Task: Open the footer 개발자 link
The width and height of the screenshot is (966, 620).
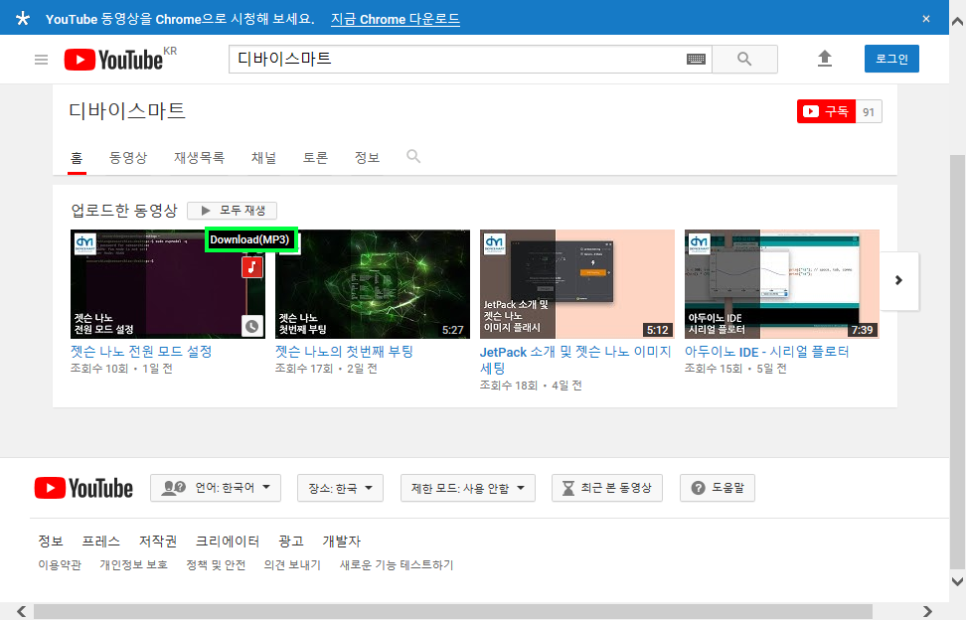Action: [341, 541]
